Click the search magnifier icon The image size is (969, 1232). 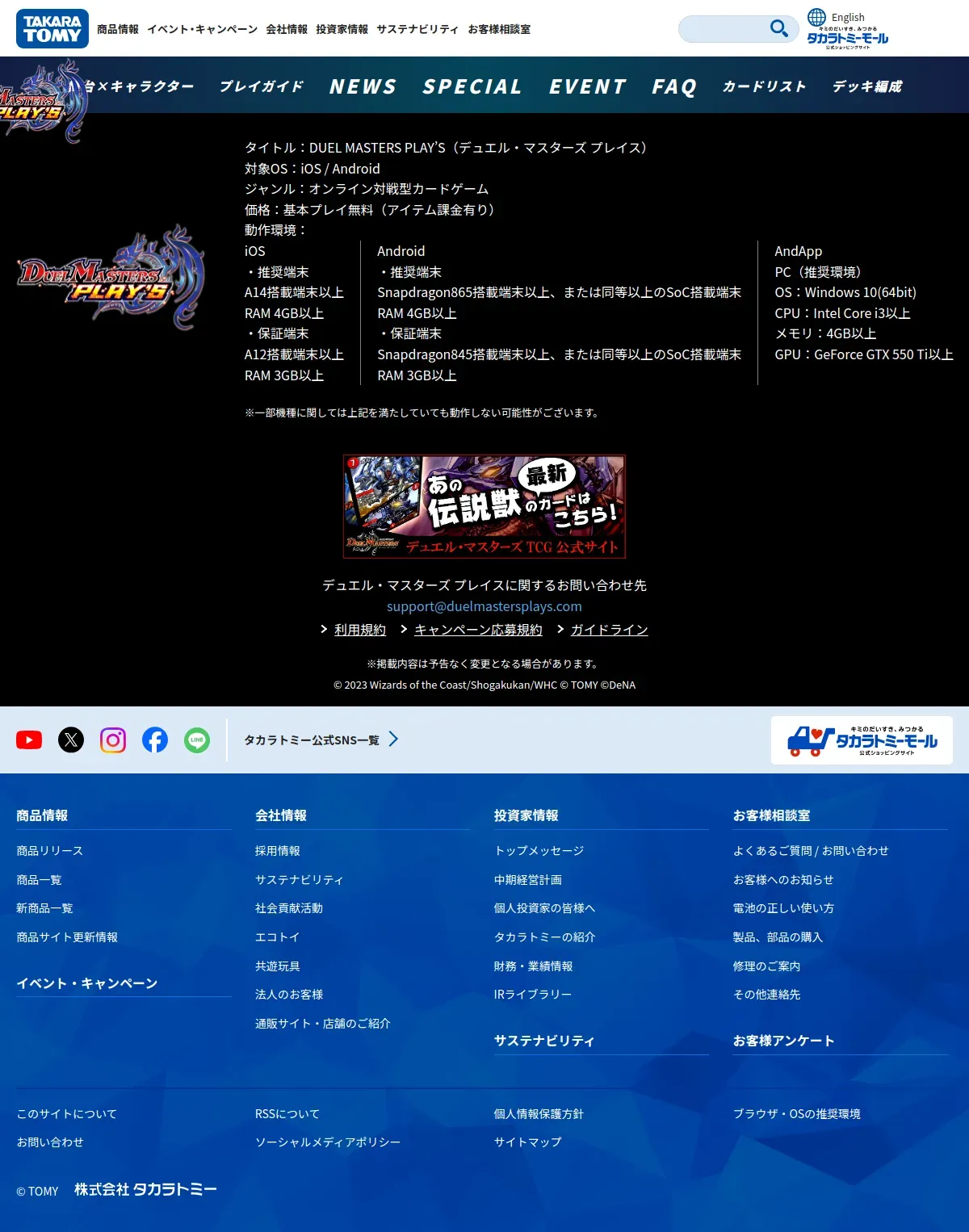tap(778, 28)
